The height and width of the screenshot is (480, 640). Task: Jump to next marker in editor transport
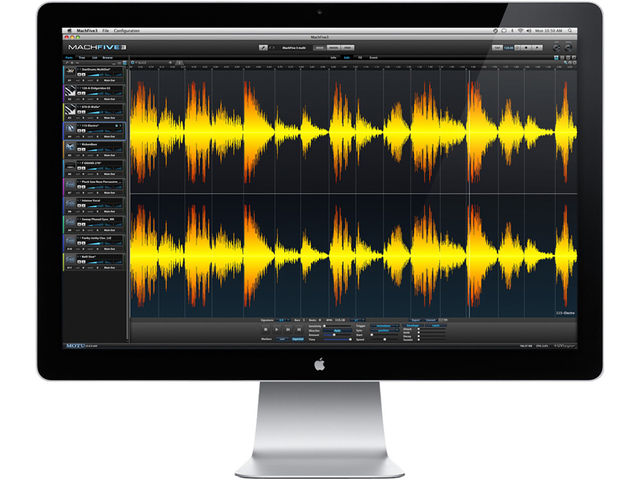(x=299, y=329)
